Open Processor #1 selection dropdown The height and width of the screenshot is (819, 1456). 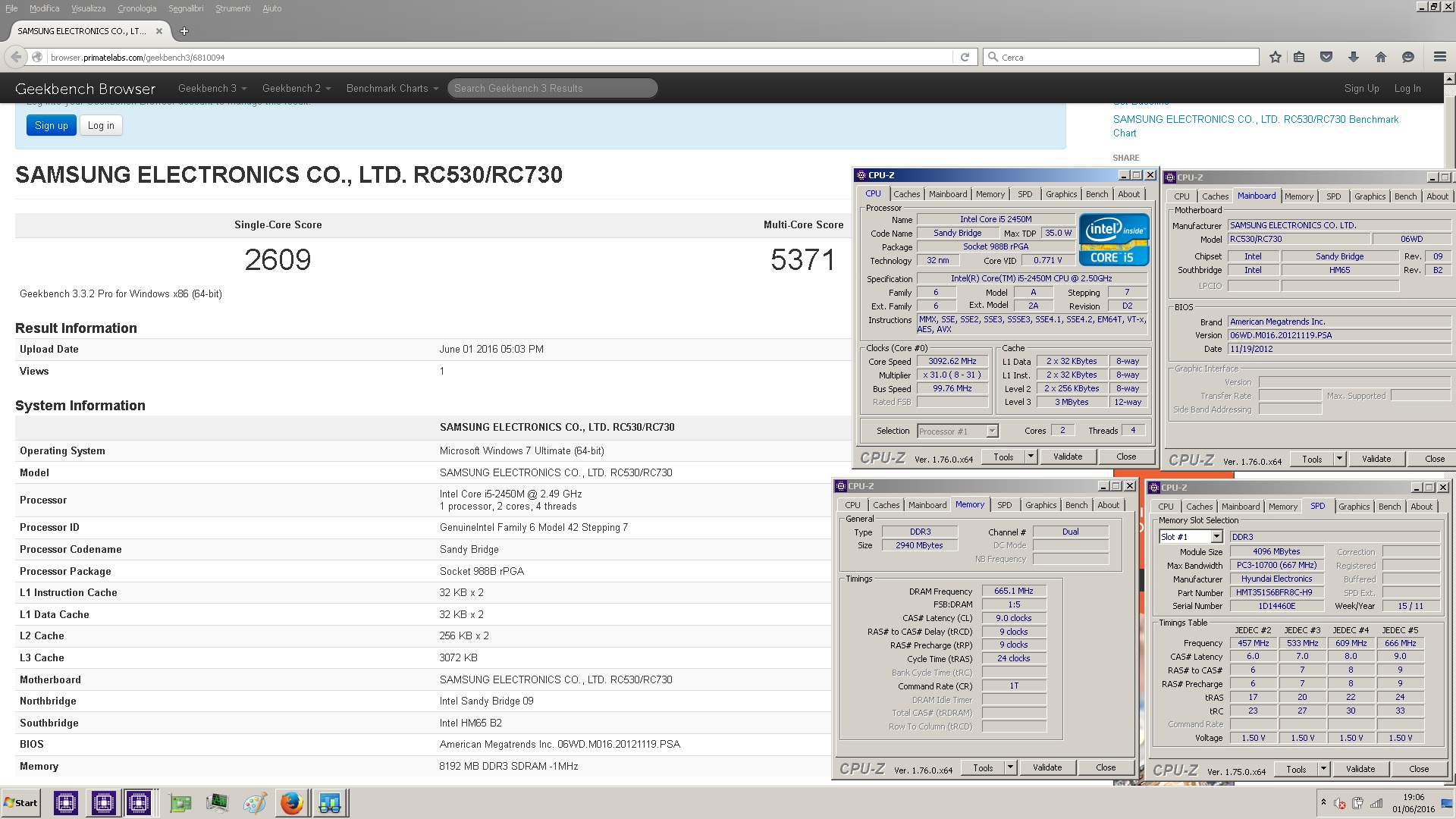tap(992, 431)
